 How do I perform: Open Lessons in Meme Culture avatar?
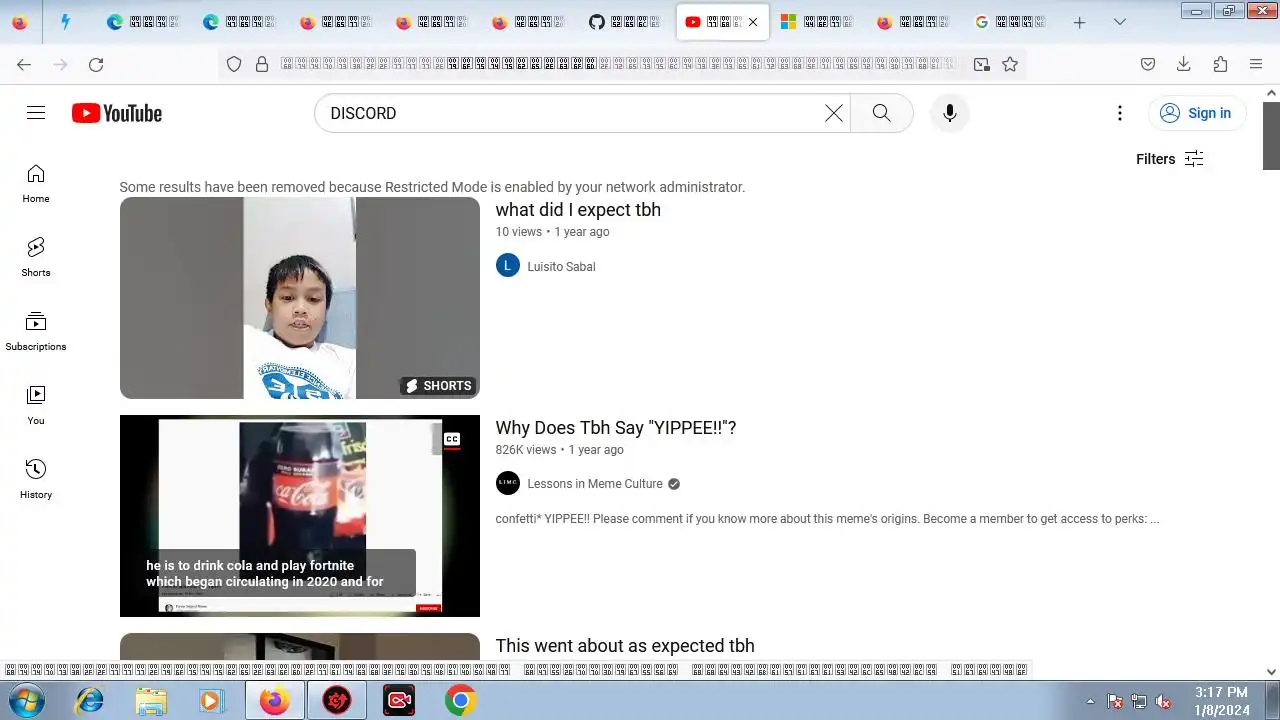(x=508, y=484)
